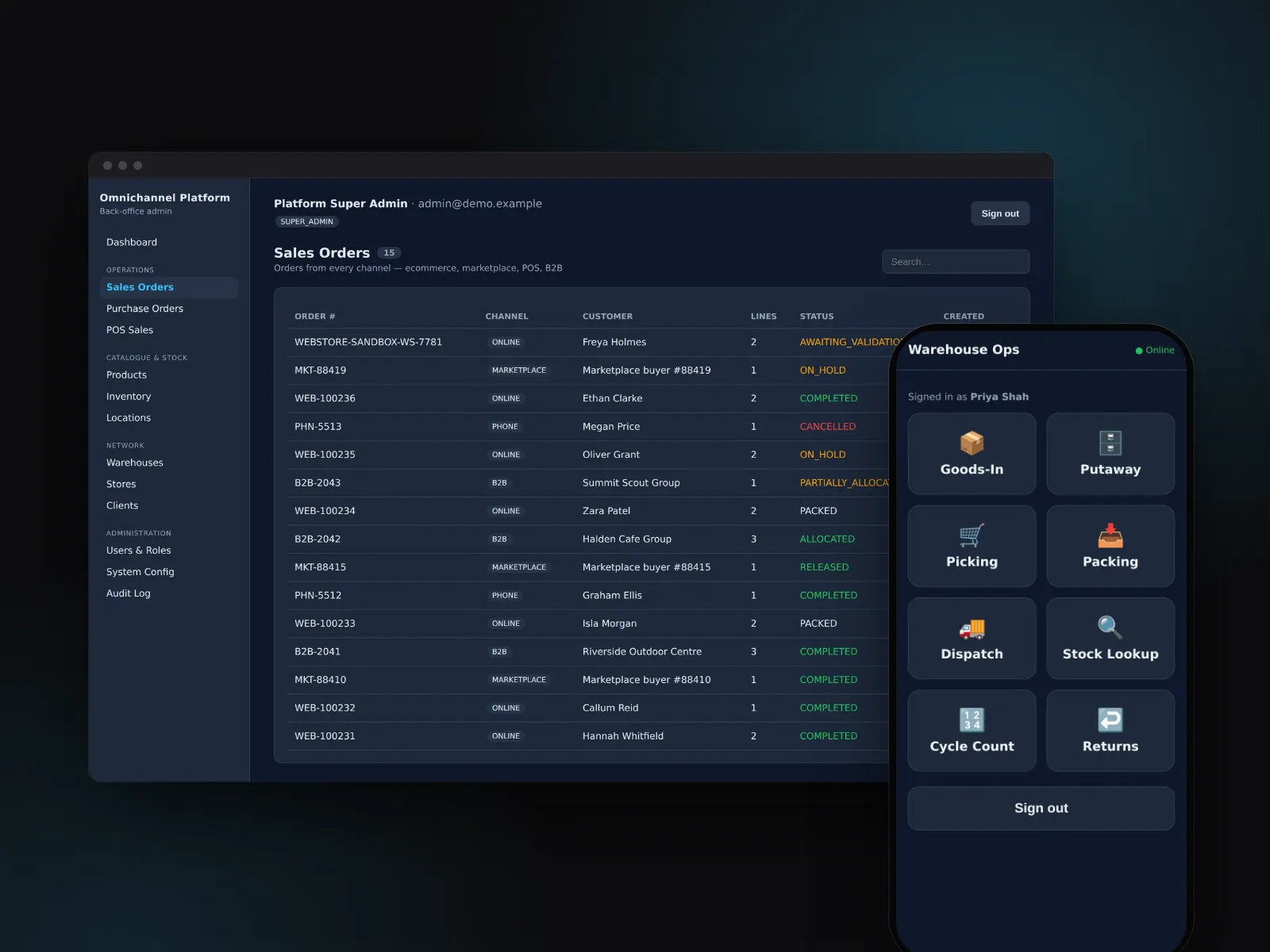Viewport: 1270px width, 952px height.
Task: View the Audit Log
Action: [128, 593]
